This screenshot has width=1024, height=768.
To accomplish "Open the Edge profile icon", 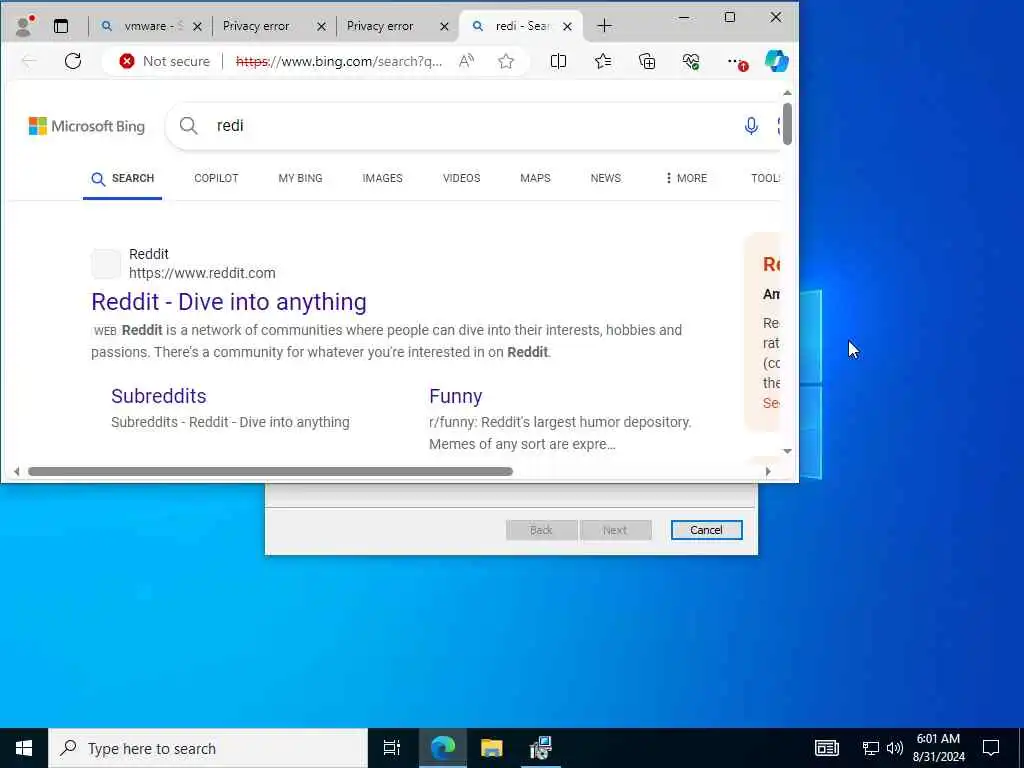I will click(x=25, y=25).
